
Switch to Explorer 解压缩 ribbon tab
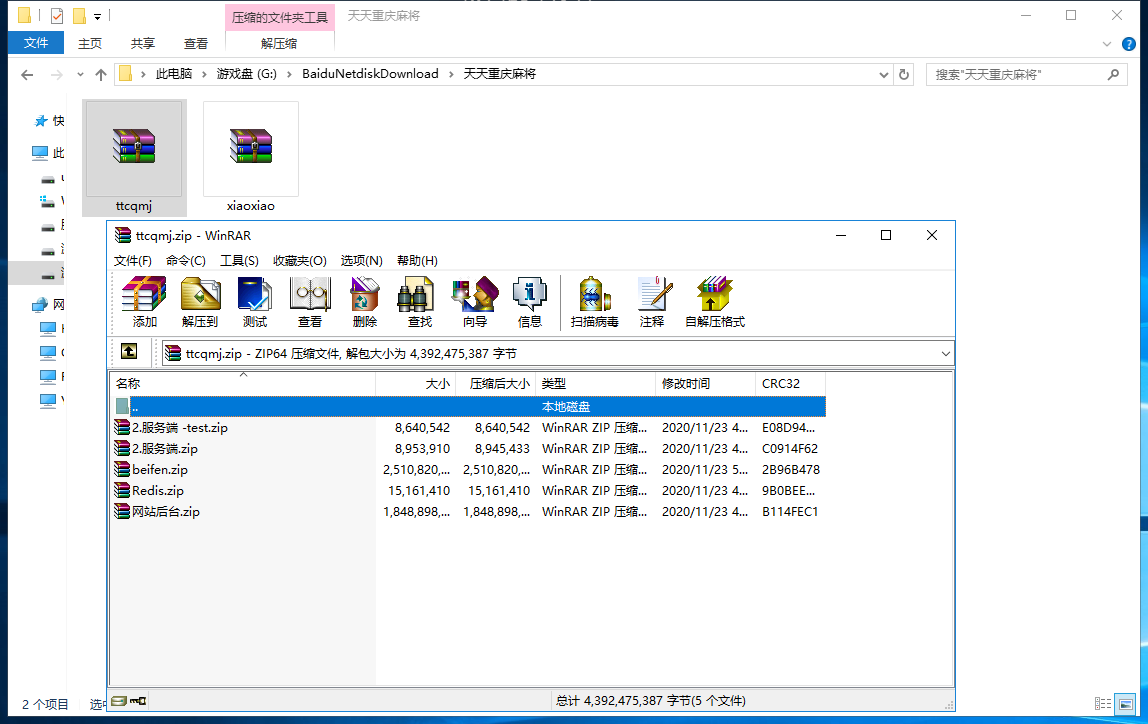point(279,44)
